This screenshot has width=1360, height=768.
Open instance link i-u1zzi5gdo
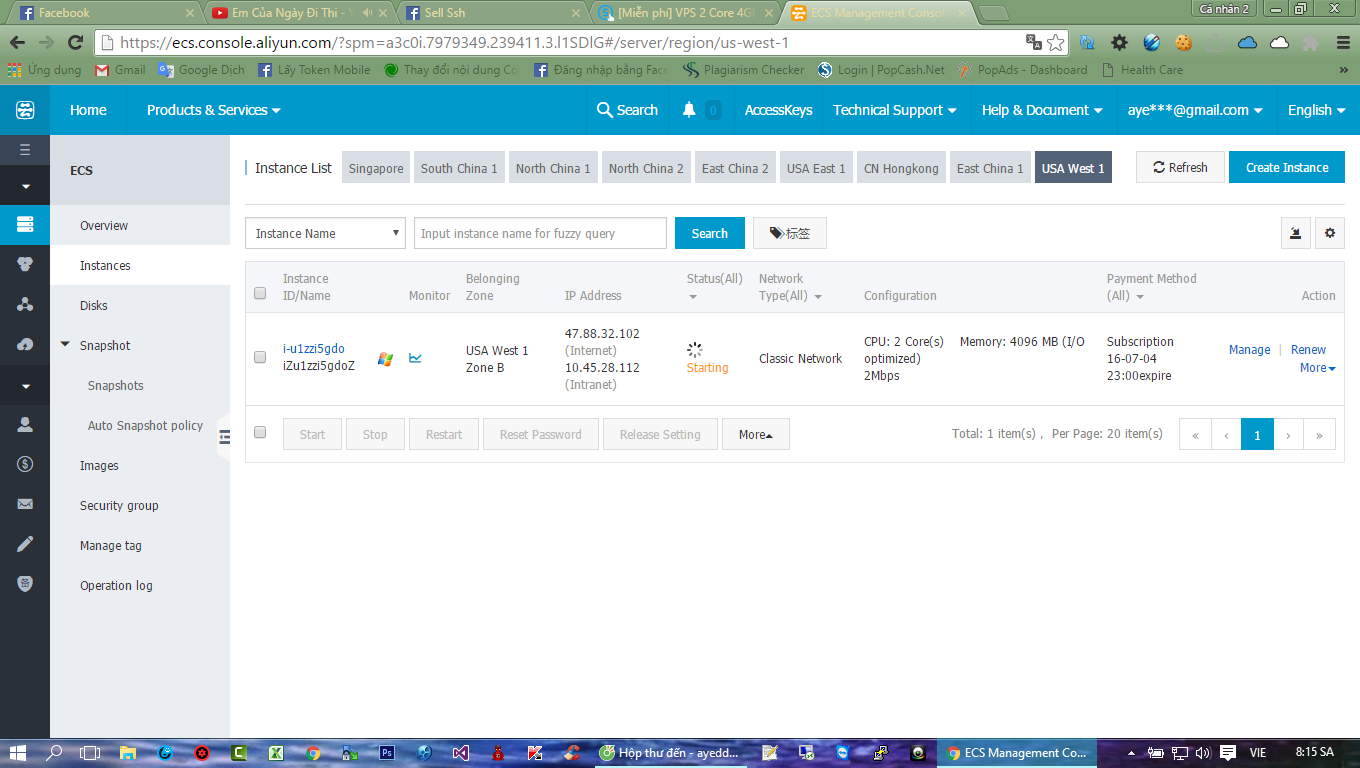(314, 349)
